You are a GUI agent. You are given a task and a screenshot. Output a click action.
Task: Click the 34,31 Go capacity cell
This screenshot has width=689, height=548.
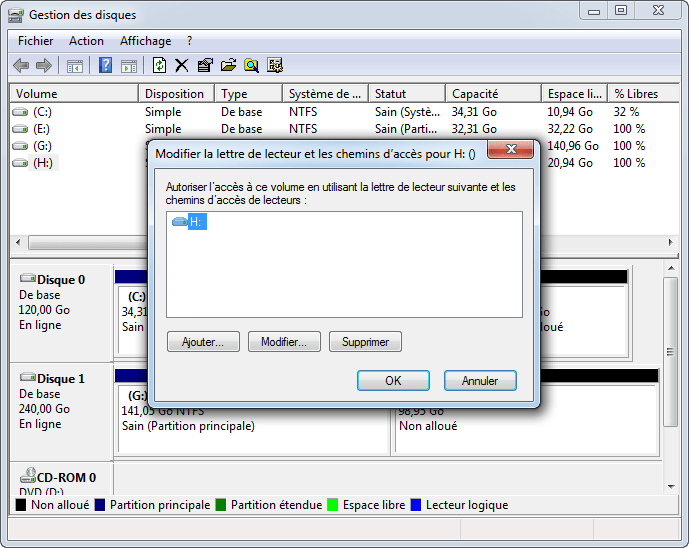tap(474, 112)
